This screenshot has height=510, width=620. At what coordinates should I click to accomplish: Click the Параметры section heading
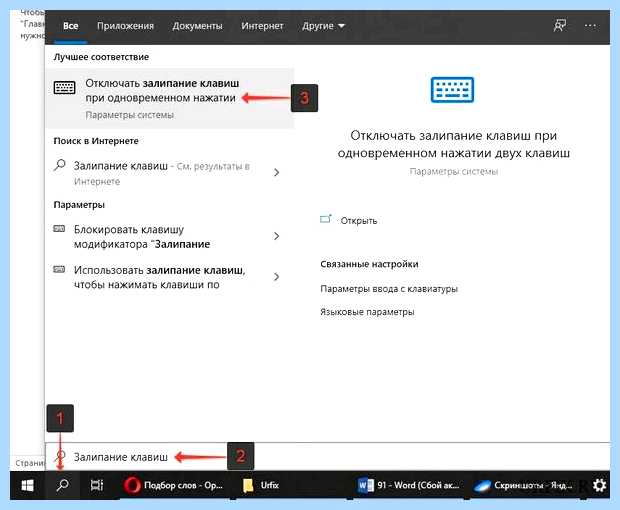click(79, 205)
